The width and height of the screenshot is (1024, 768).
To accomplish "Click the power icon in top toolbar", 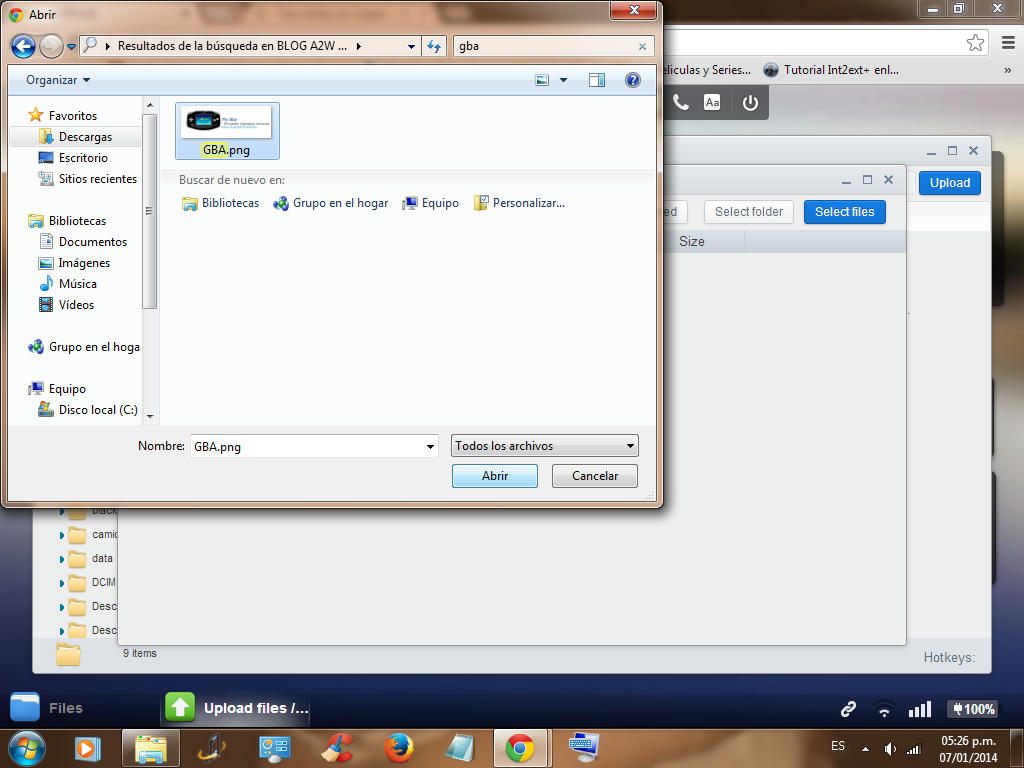I will click(x=750, y=102).
